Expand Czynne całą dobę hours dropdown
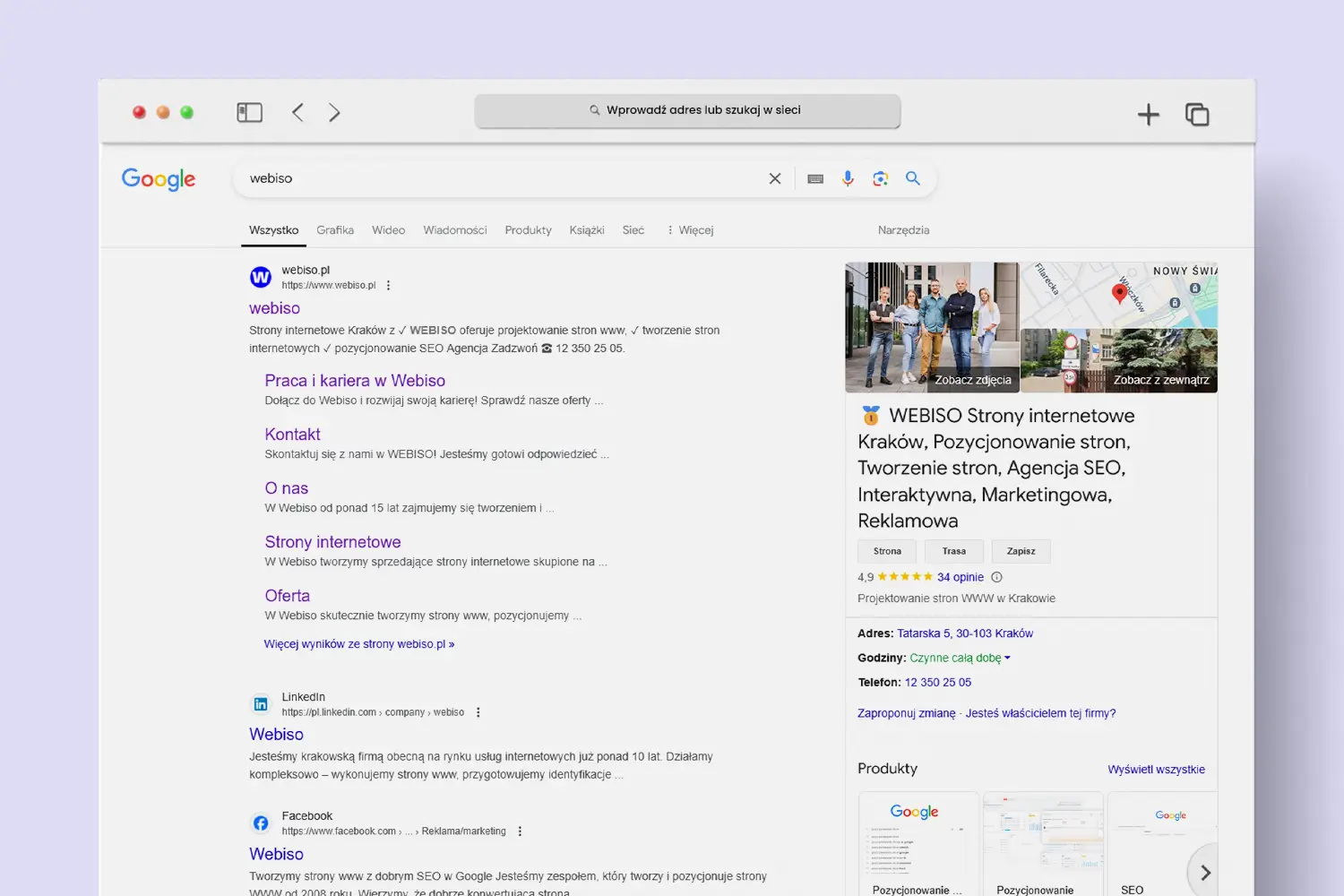The width and height of the screenshot is (1344, 896). 960,658
